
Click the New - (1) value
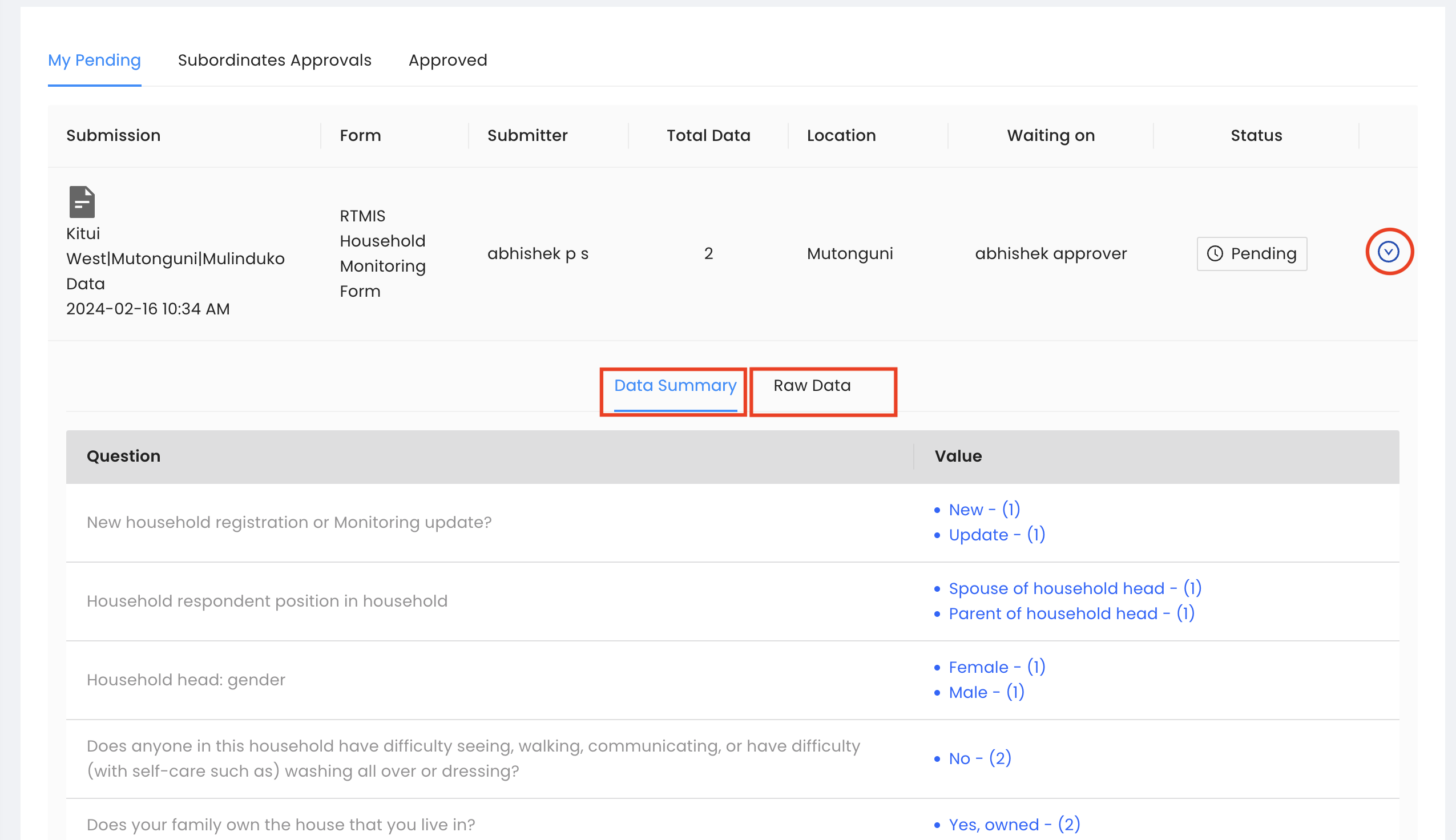click(984, 510)
